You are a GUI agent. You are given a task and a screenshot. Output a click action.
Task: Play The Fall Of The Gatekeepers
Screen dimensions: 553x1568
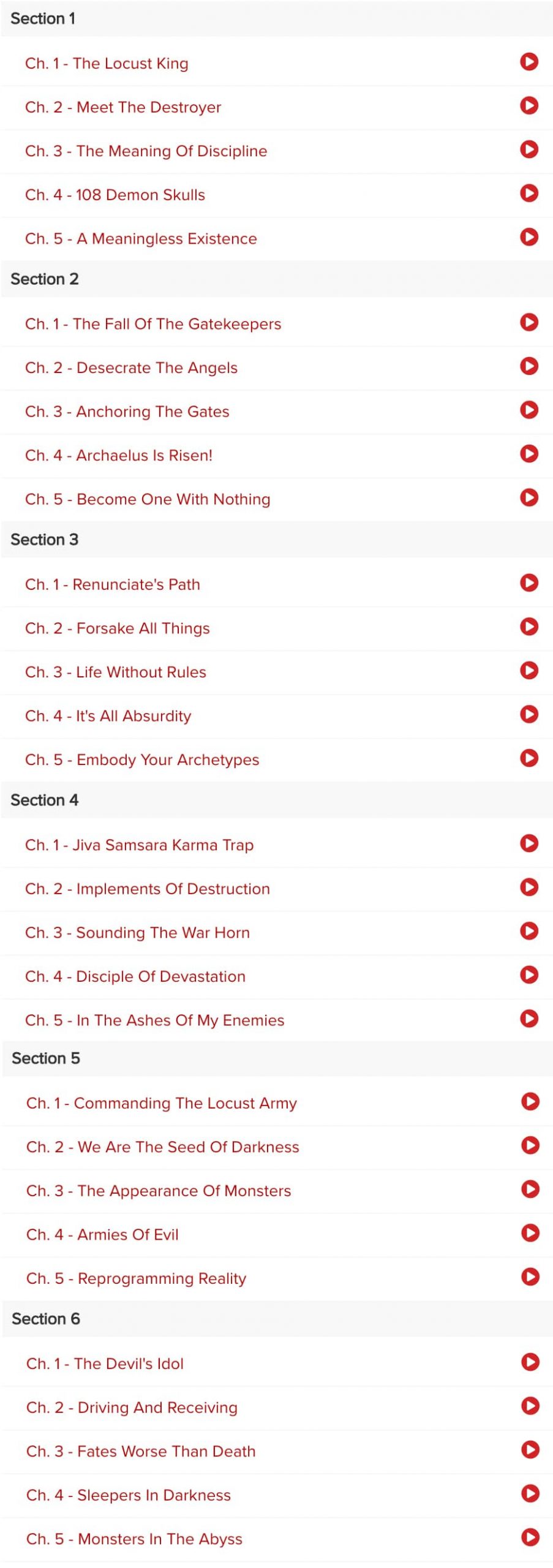coord(529,322)
